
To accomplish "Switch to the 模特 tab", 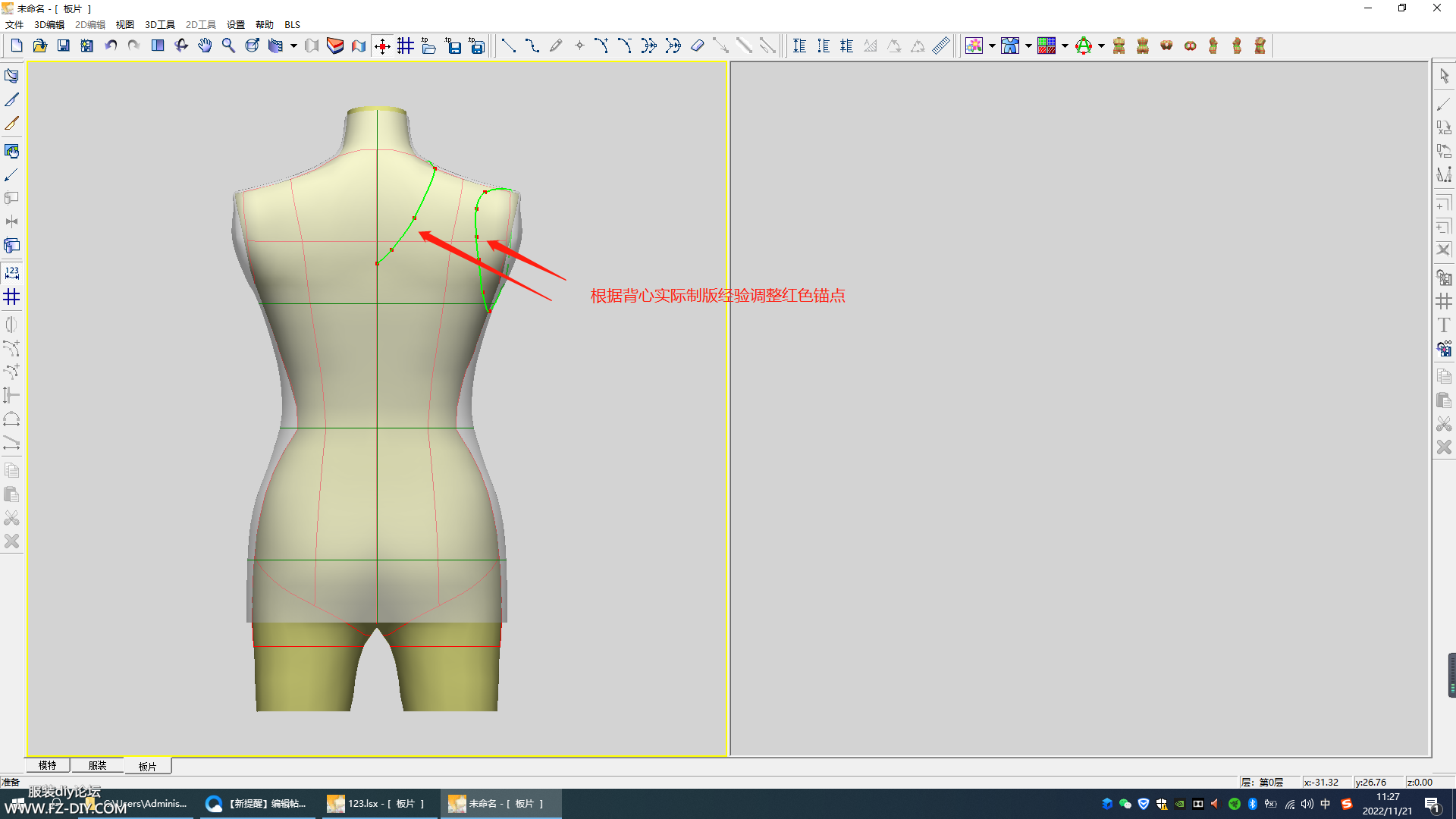I will pyautogui.click(x=48, y=766).
